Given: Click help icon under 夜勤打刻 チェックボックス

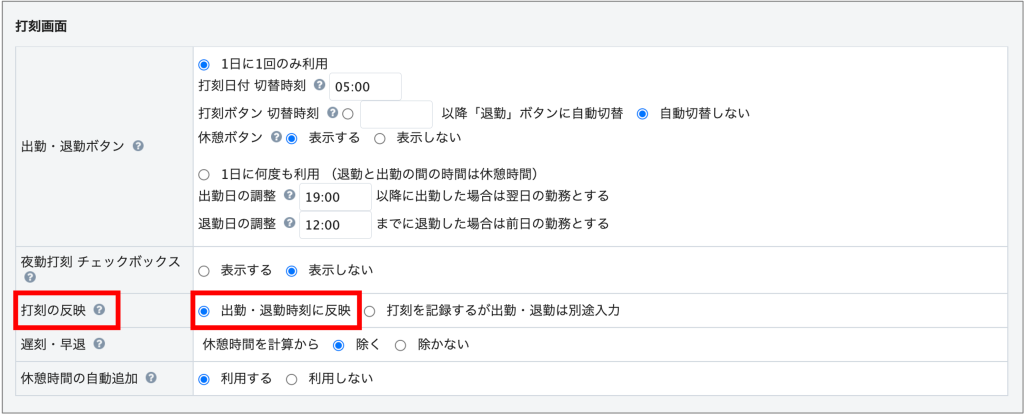Looking at the screenshot, I should click(29, 278).
